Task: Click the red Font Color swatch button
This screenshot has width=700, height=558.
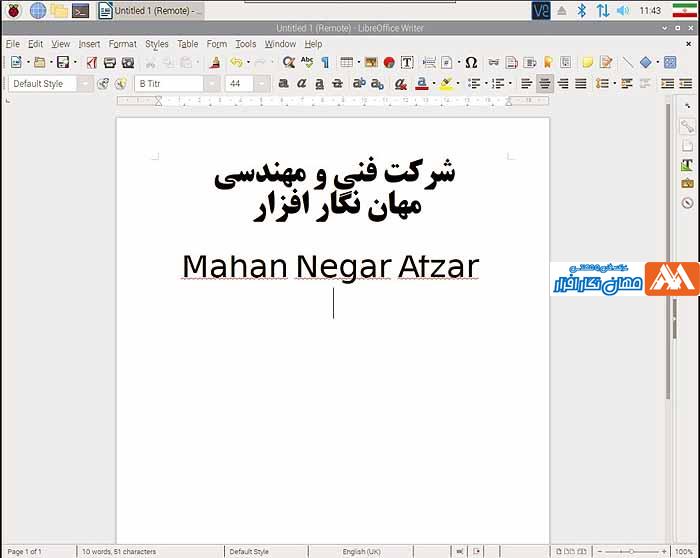Action: click(x=422, y=84)
